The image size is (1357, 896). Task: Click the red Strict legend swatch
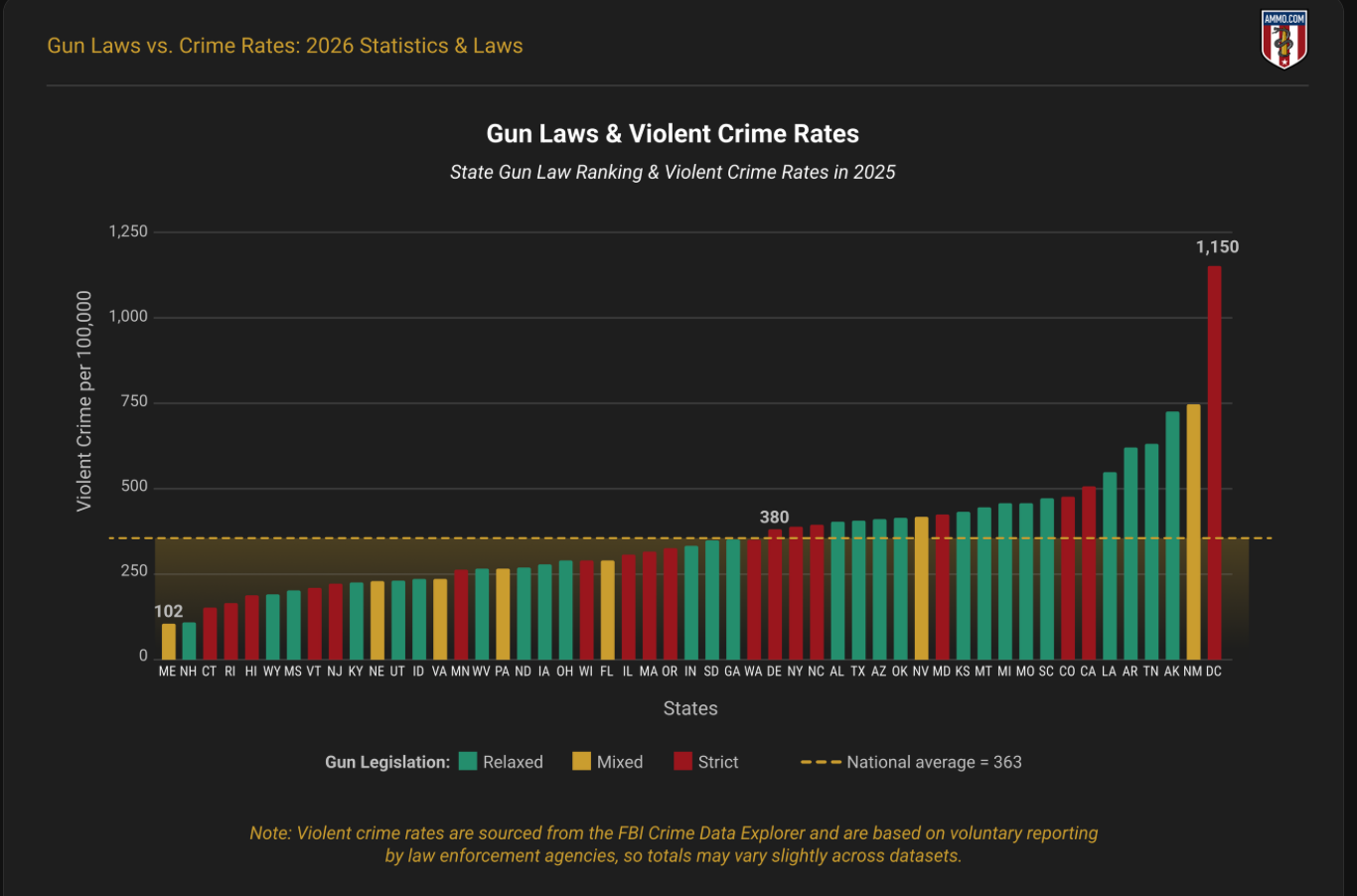682,762
